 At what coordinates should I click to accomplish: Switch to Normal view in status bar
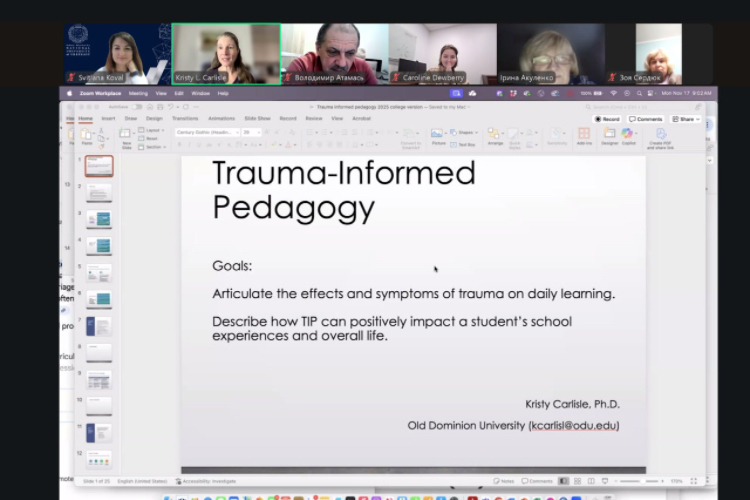(x=564, y=481)
